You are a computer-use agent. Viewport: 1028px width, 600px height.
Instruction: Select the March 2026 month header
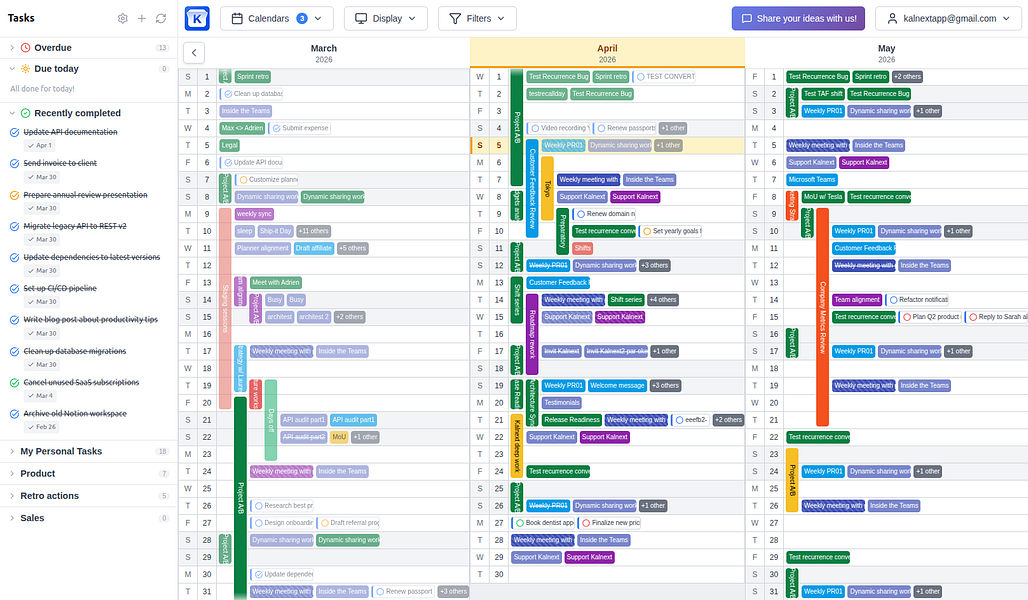[x=323, y=53]
